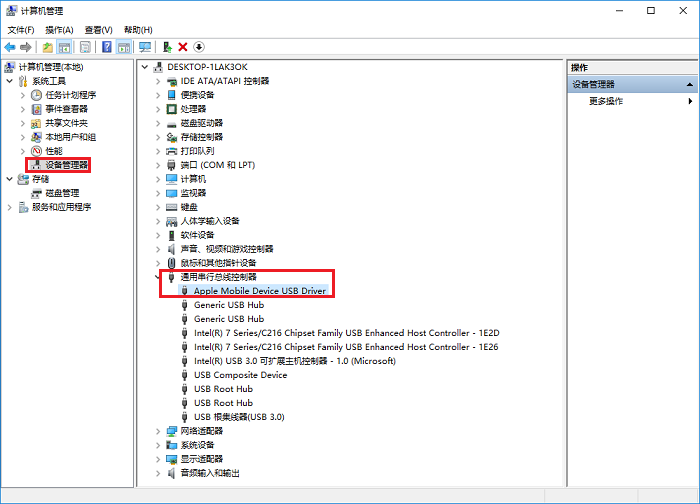Click the down-arrow disable device toolbar icon
Image resolution: width=700 pixels, height=504 pixels.
pyautogui.click(x=199, y=47)
